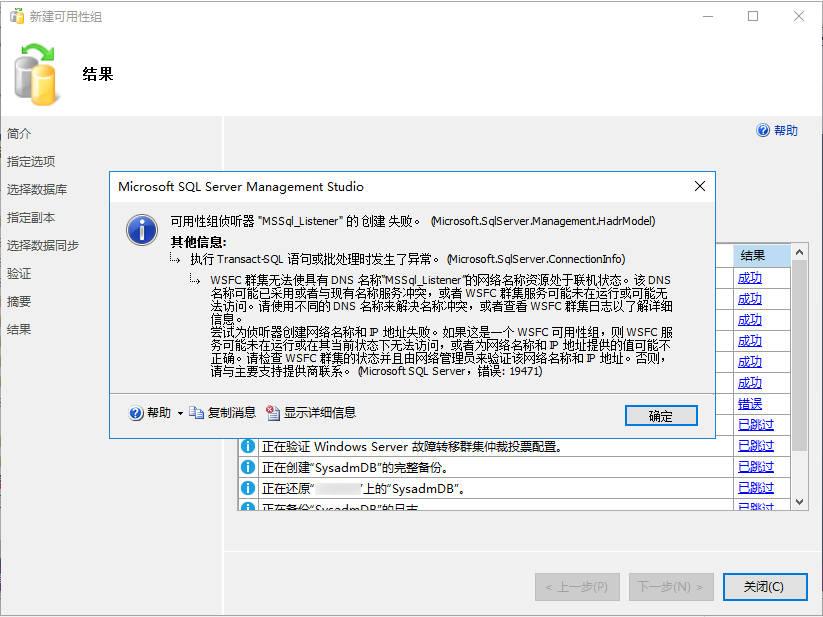Click the results list scrollbar up arrow

pos(799,252)
